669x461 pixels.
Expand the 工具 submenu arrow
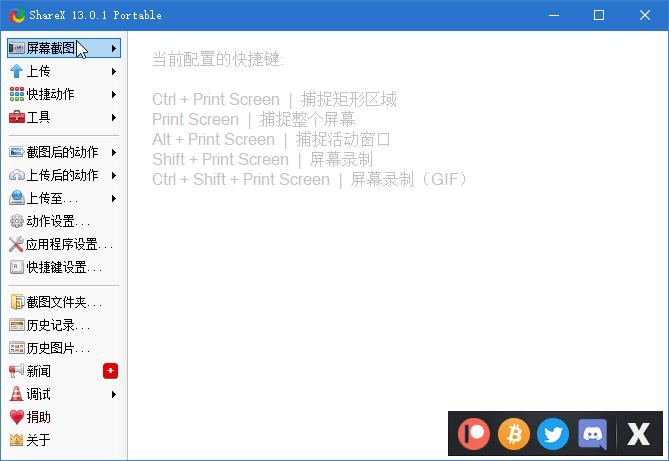click(114, 117)
